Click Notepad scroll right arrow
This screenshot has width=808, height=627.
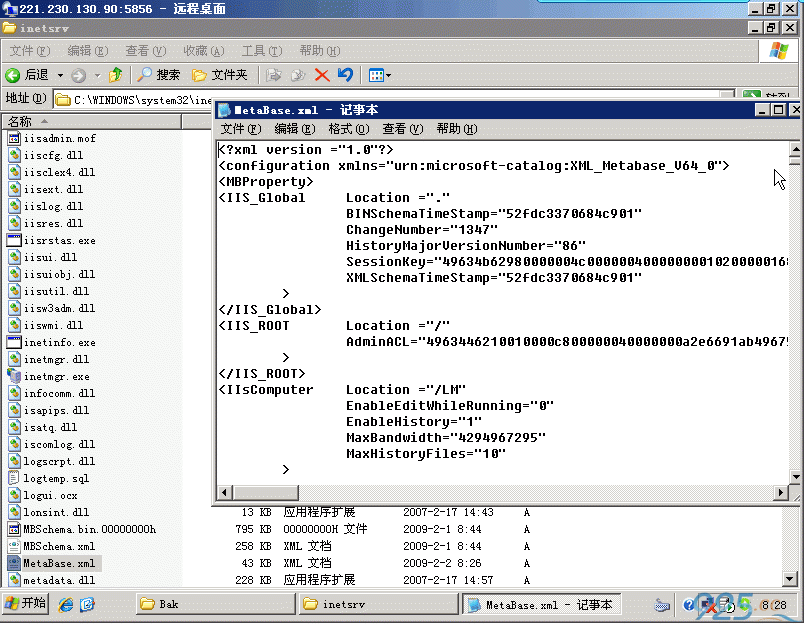(x=781, y=493)
